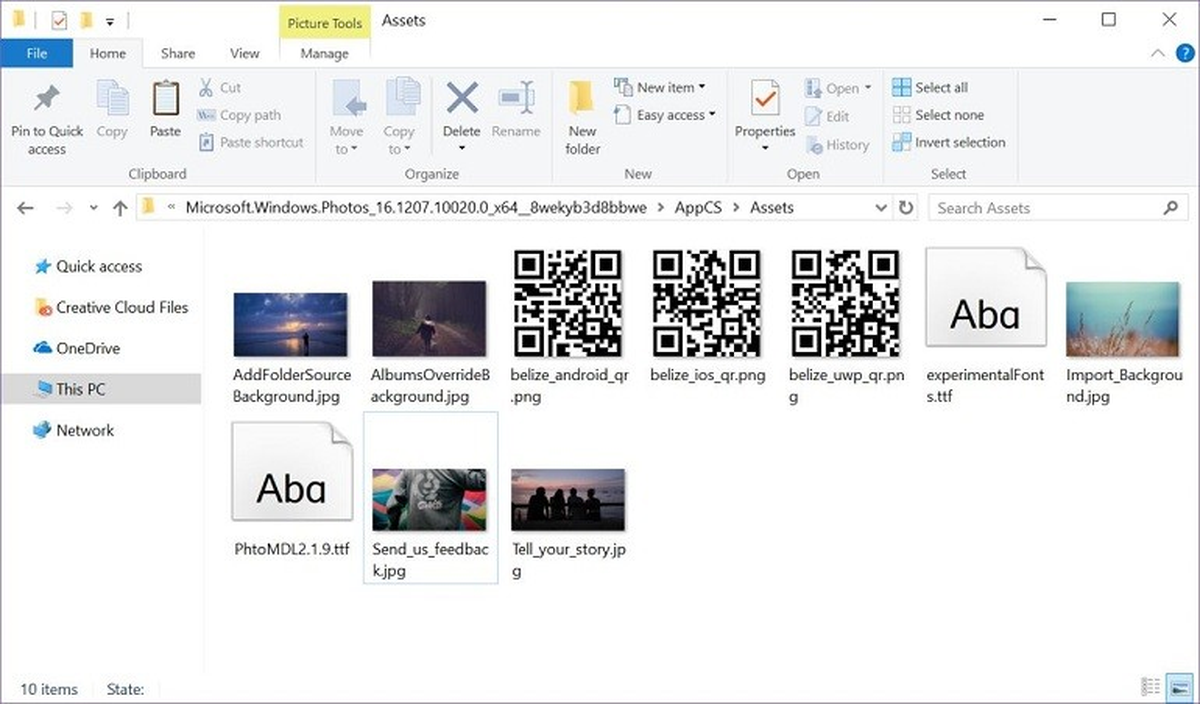Click Assets in the address path
The height and width of the screenshot is (704, 1200).
click(x=771, y=208)
